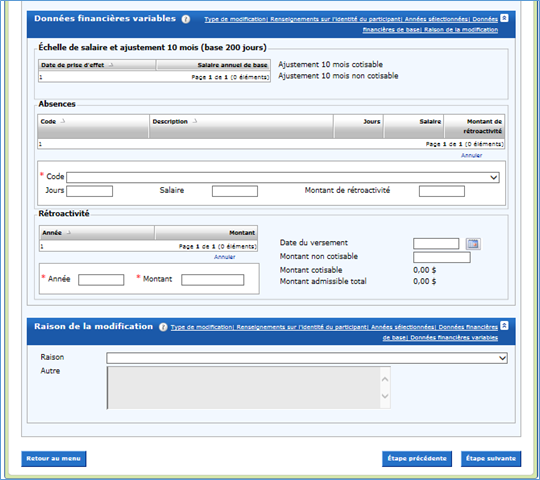Sort absences by Description column arrow
This screenshot has width=540, height=480.
tap(195, 121)
